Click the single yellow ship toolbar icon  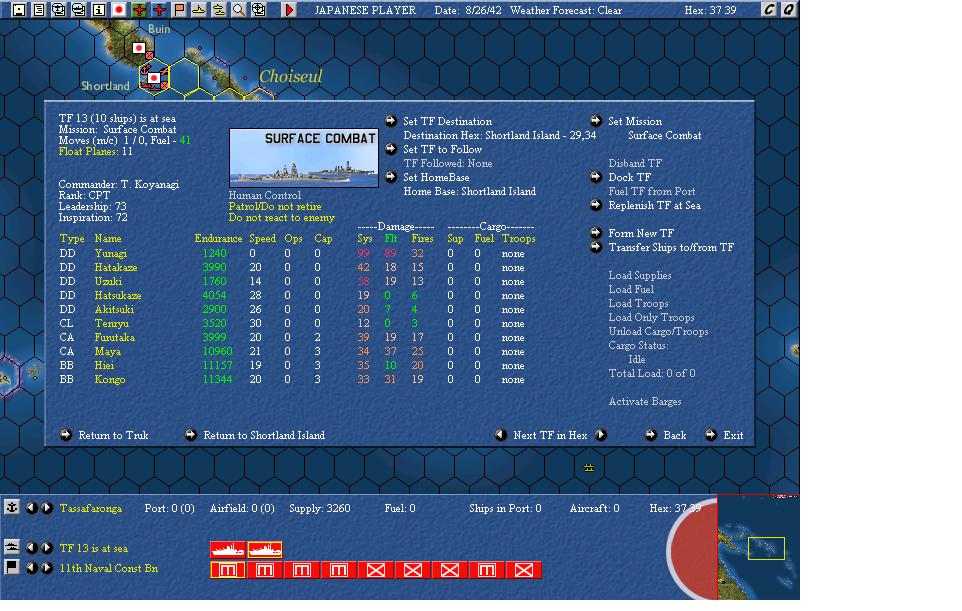click(x=199, y=10)
